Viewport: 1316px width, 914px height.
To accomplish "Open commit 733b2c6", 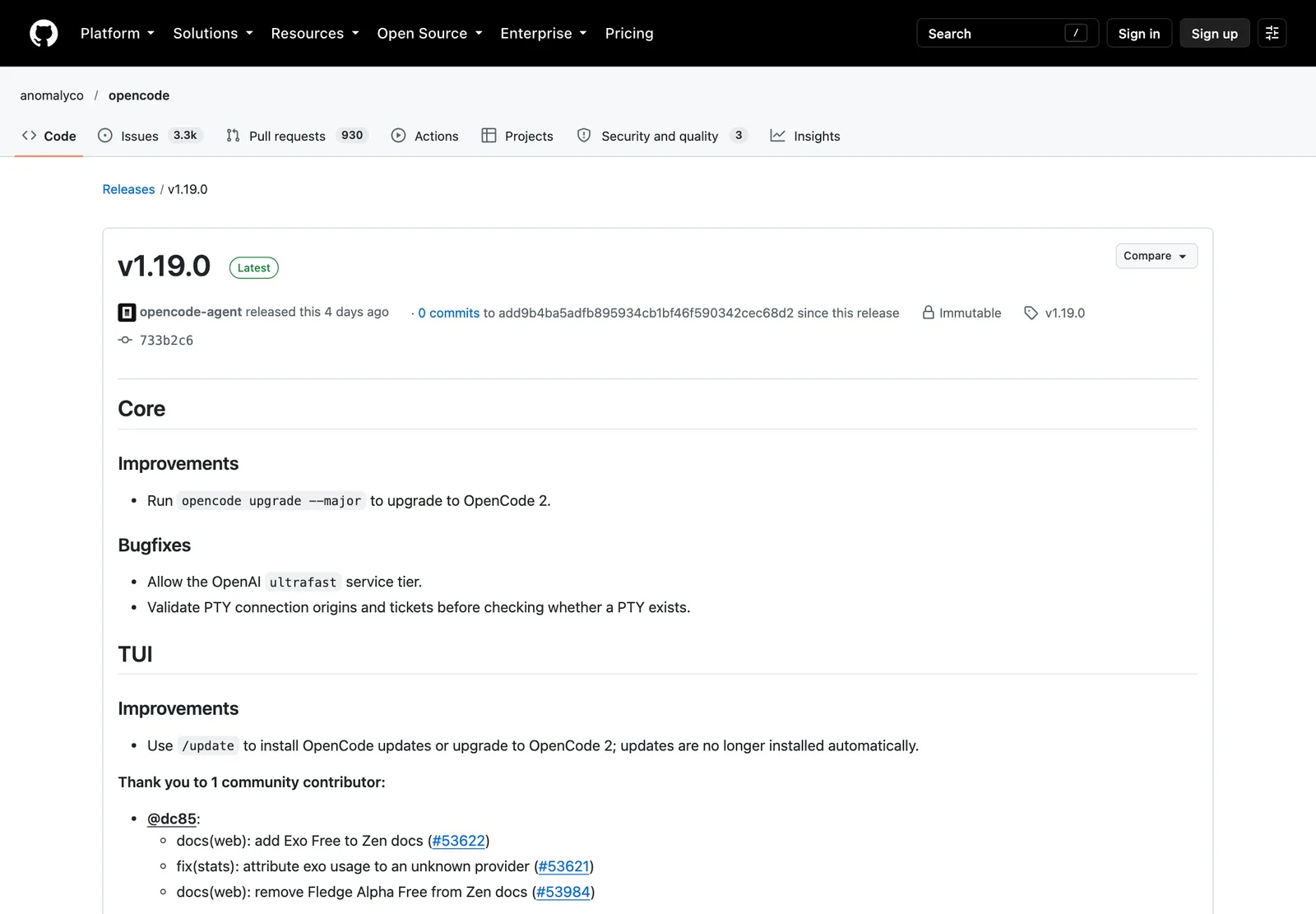I will 166,340.
